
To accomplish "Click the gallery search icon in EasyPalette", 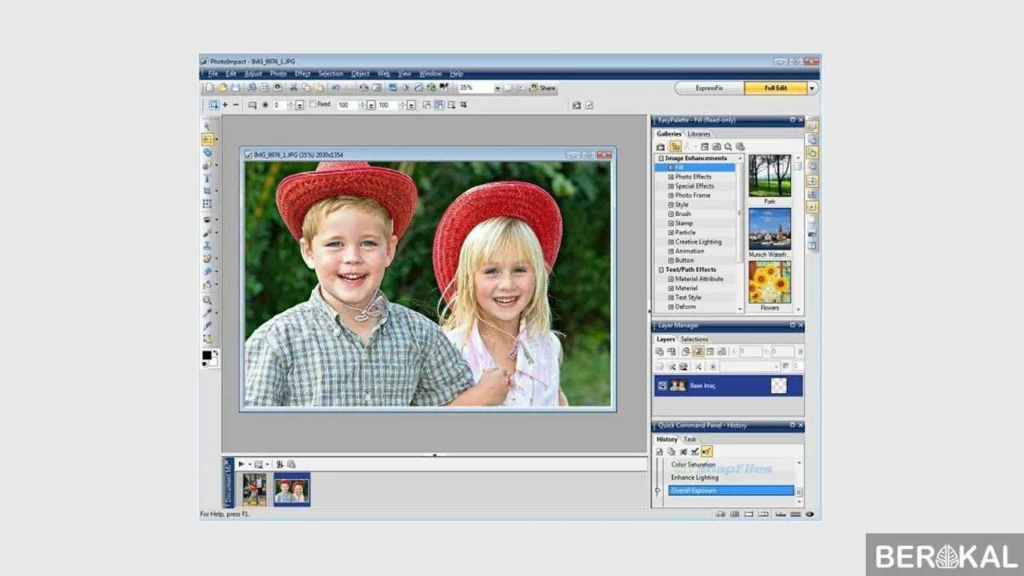I will pos(729,145).
